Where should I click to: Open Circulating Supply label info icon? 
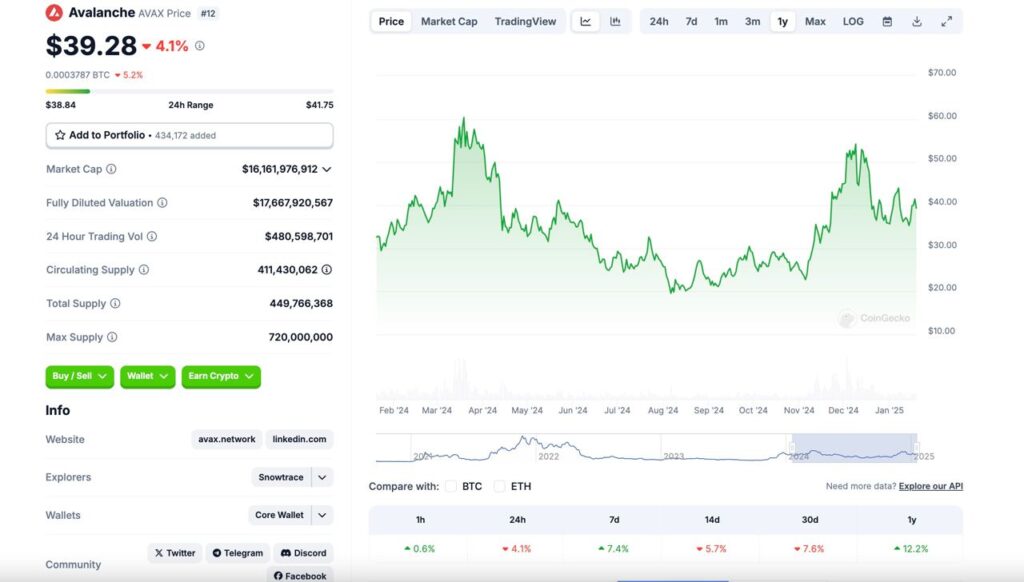tap(144, 270)
